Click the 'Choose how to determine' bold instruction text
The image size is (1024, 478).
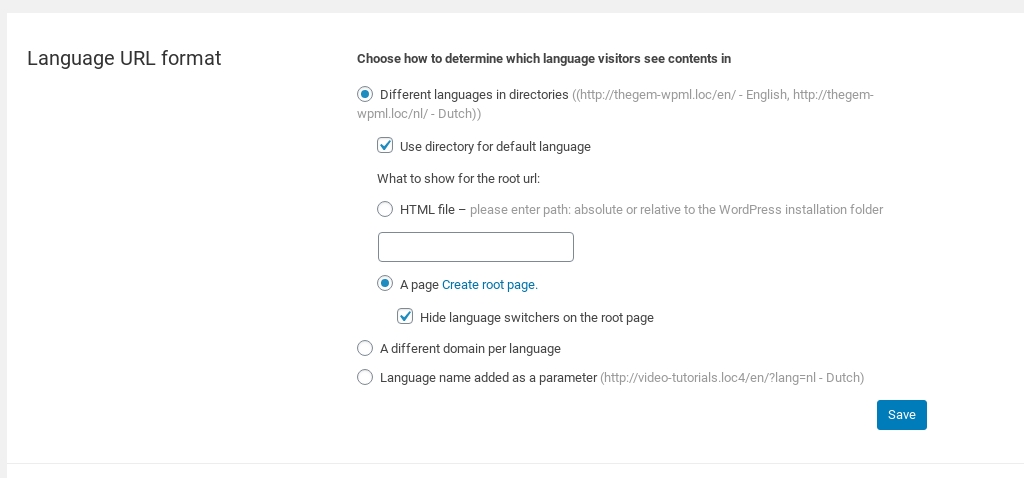pos(550,59)
